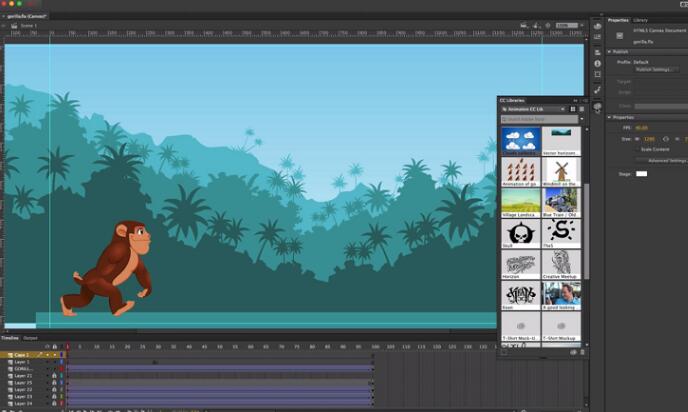Open the Stage color swatch
The height and width of the screenshot is (412, 688).
pos(641,174)
